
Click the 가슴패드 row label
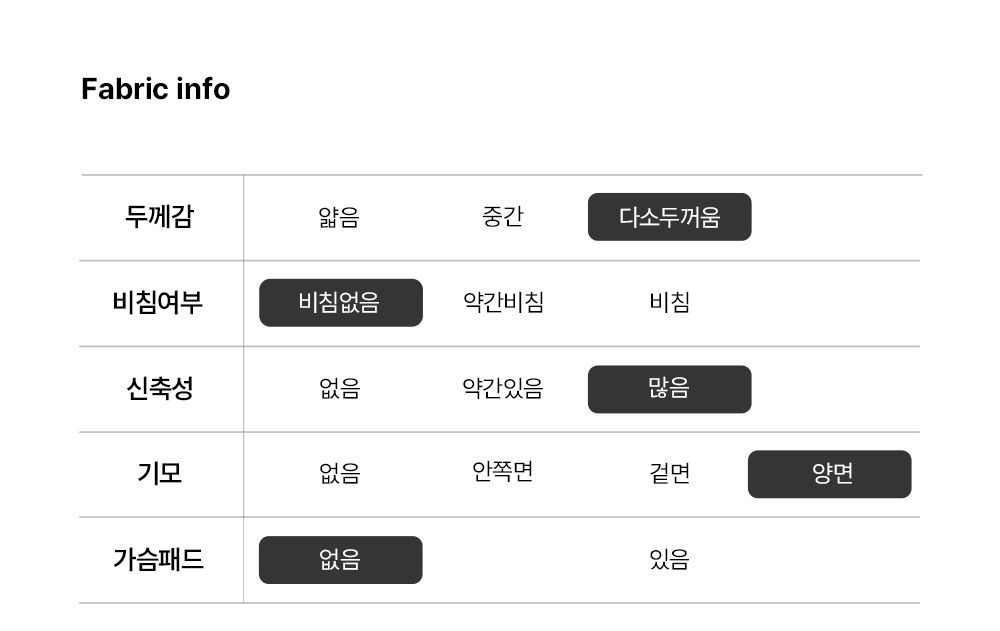158,560
